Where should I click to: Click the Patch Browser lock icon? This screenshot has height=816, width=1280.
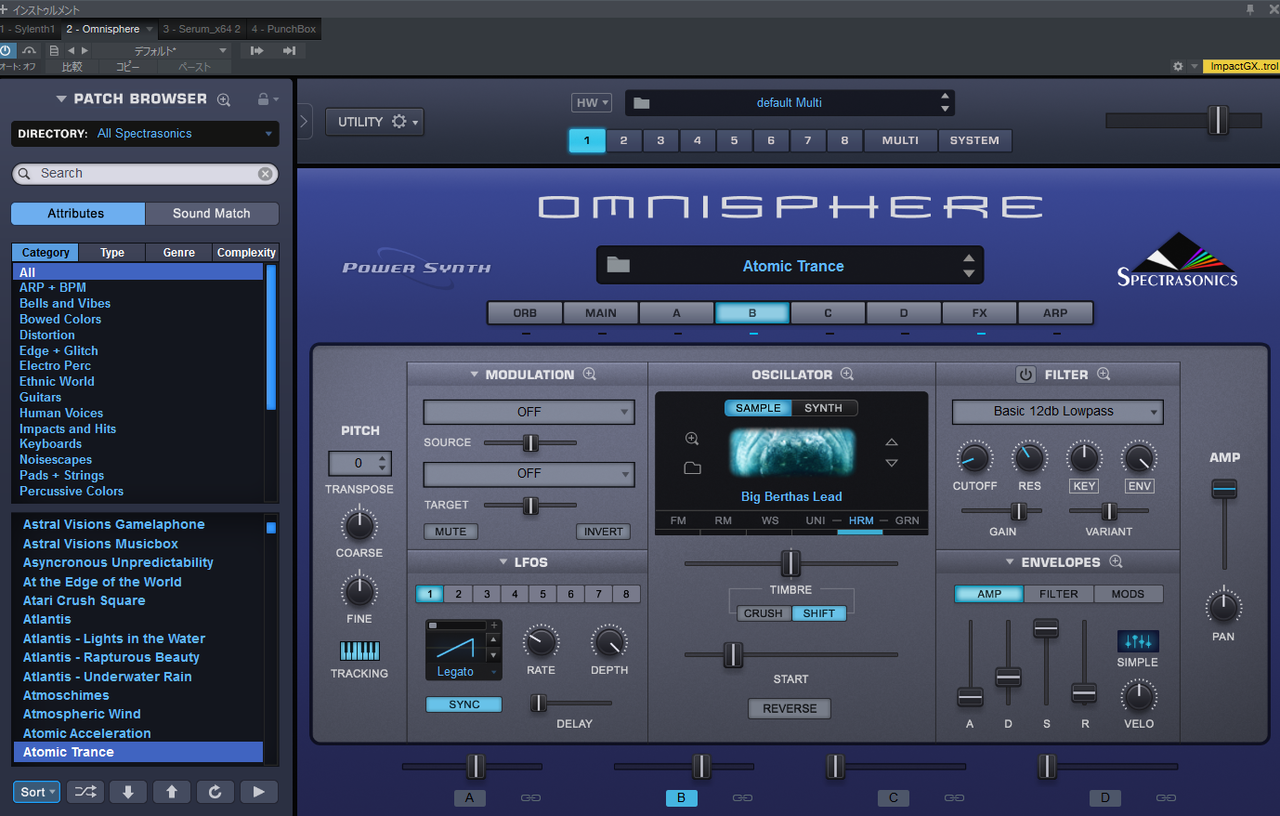[263, 99]
